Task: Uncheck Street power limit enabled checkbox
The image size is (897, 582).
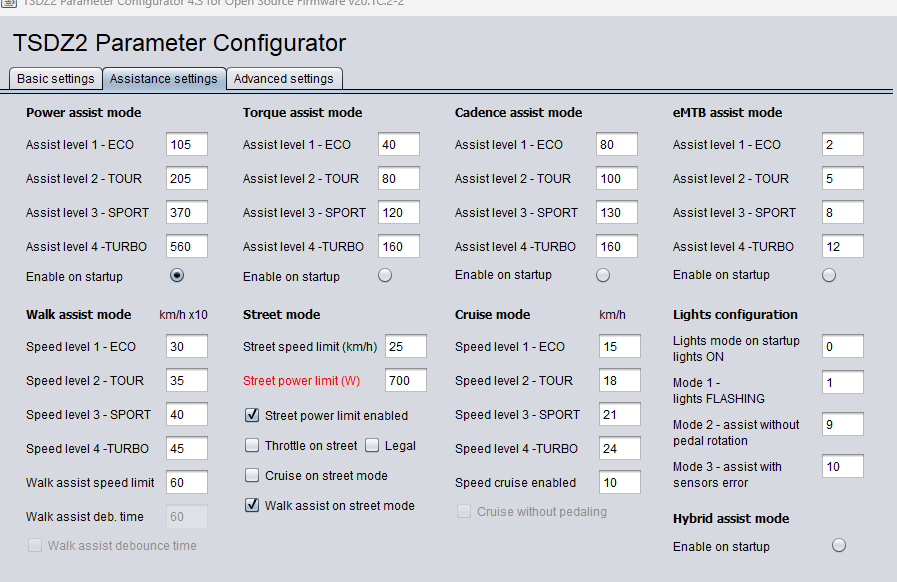Action: [252, 415]
